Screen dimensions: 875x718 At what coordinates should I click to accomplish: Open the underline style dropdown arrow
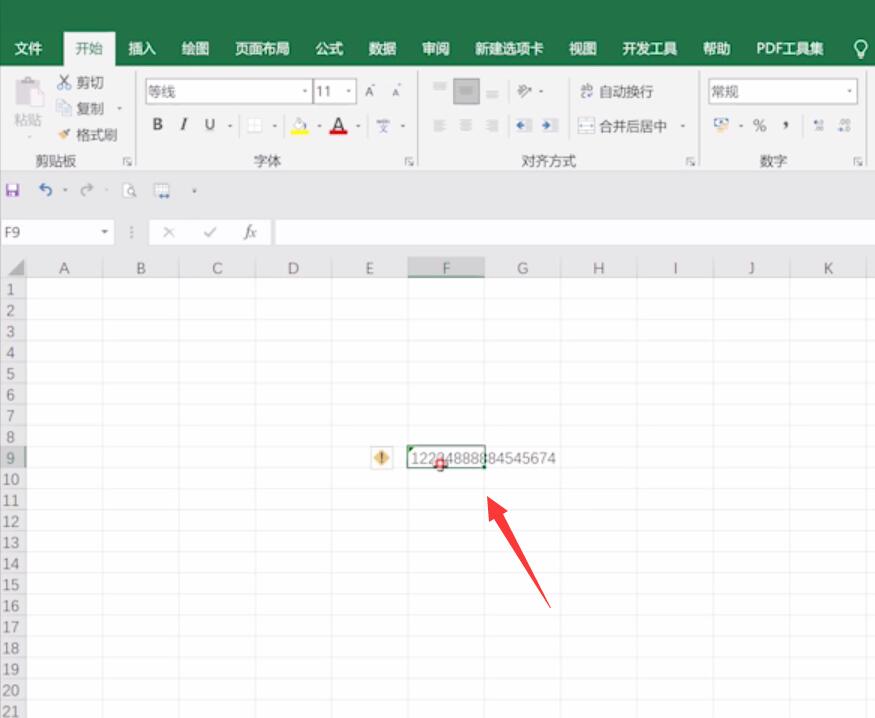(230, 126)
